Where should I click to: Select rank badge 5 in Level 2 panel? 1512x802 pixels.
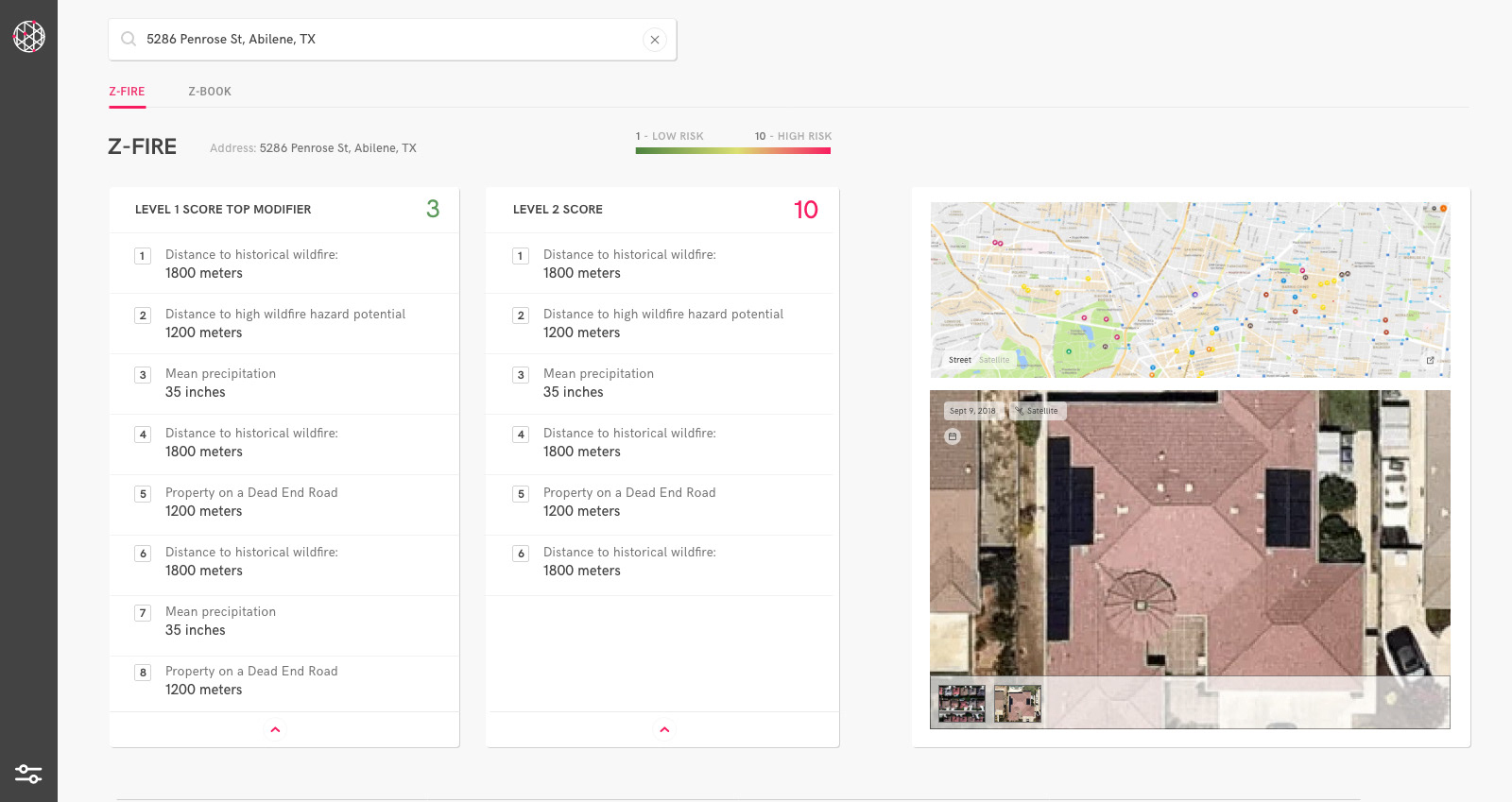(521, 494)
